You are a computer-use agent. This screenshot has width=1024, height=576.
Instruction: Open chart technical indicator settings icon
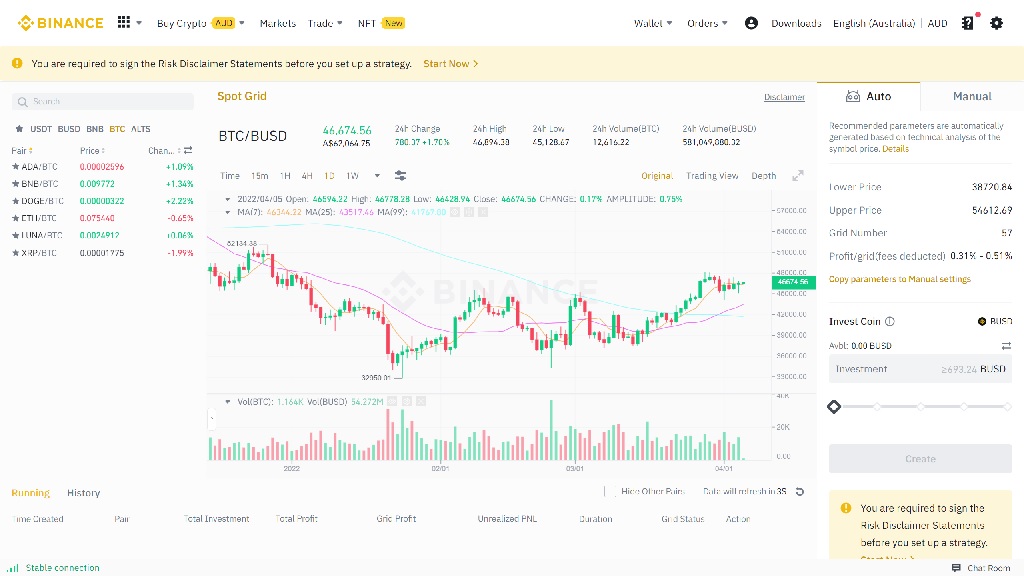pyautogui.click(x=400, y=176)
